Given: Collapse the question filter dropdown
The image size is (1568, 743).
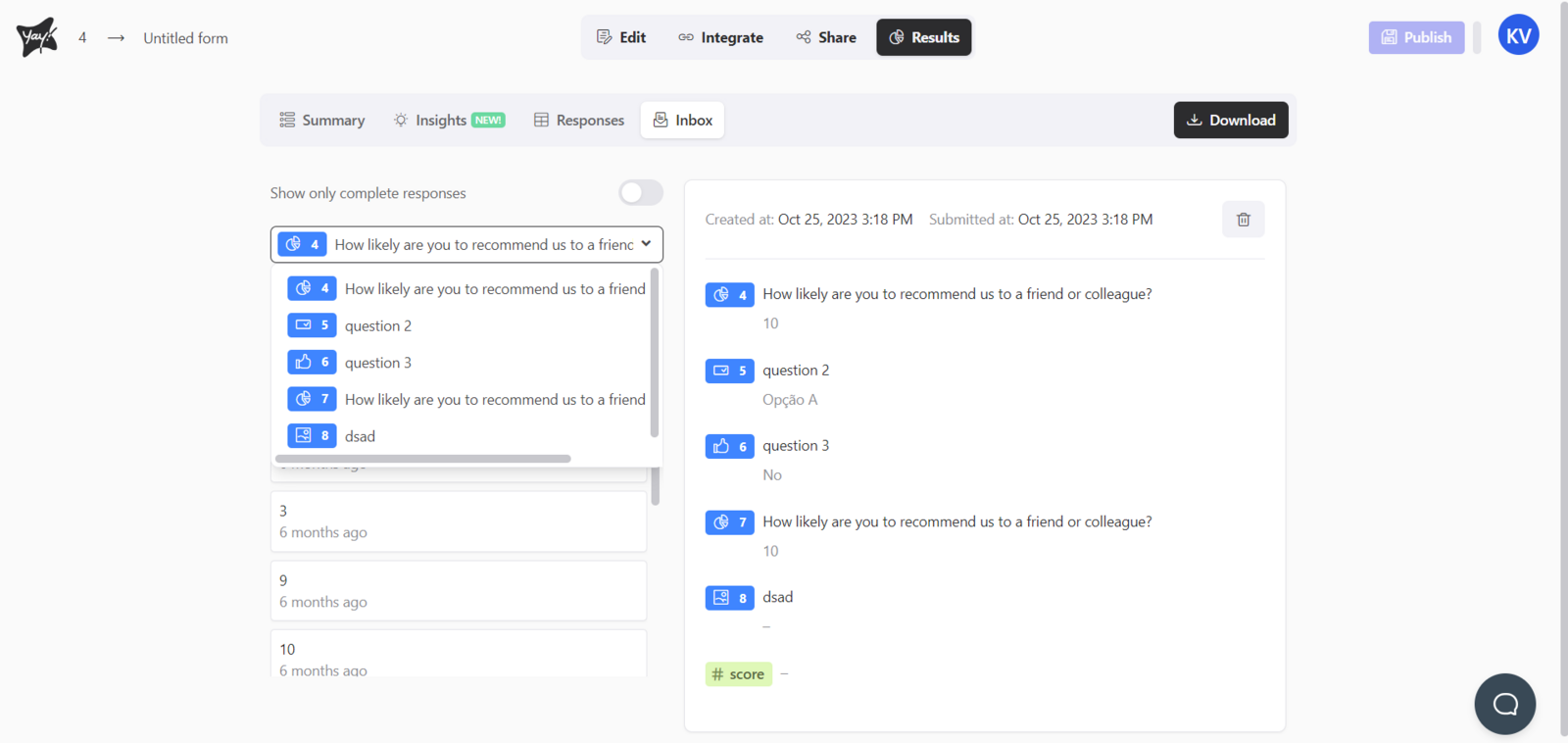Looking at the screenshot, I should [646, 244].
